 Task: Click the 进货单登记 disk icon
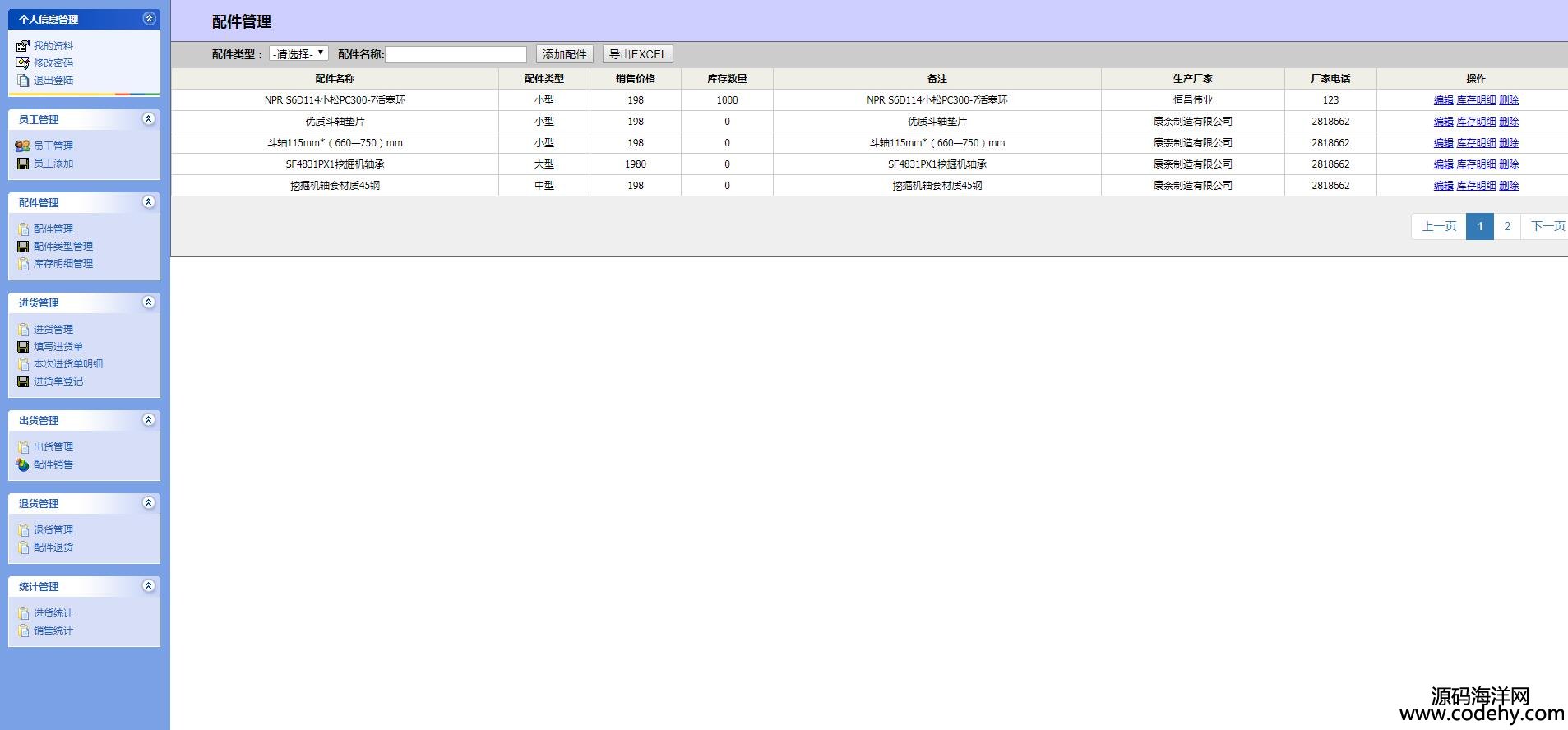(x=23, y=381)
